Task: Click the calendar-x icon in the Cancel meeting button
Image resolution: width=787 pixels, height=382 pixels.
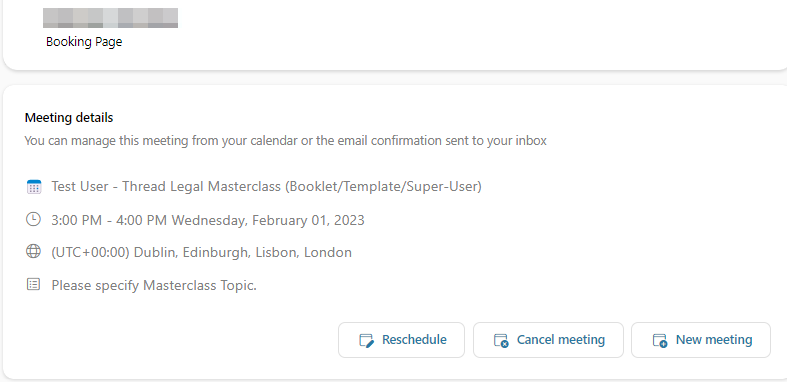Action: coord(501,340)
